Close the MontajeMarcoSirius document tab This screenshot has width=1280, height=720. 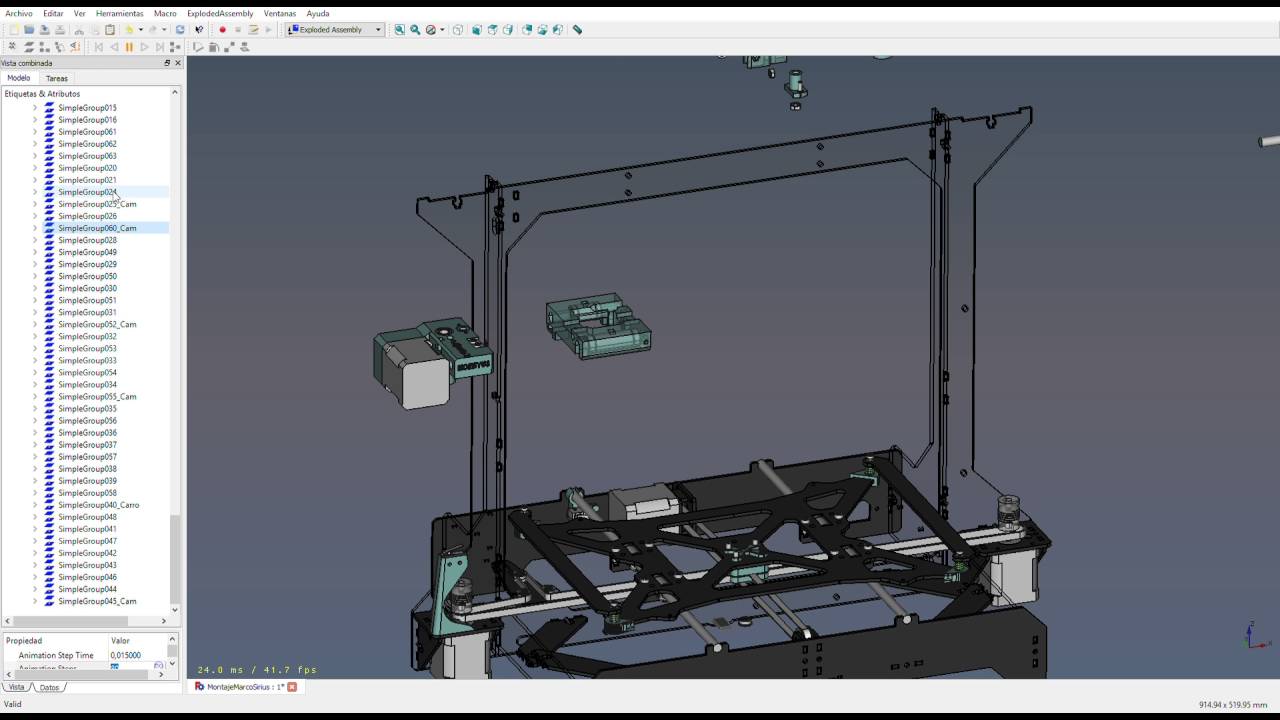tap(292, 687)
